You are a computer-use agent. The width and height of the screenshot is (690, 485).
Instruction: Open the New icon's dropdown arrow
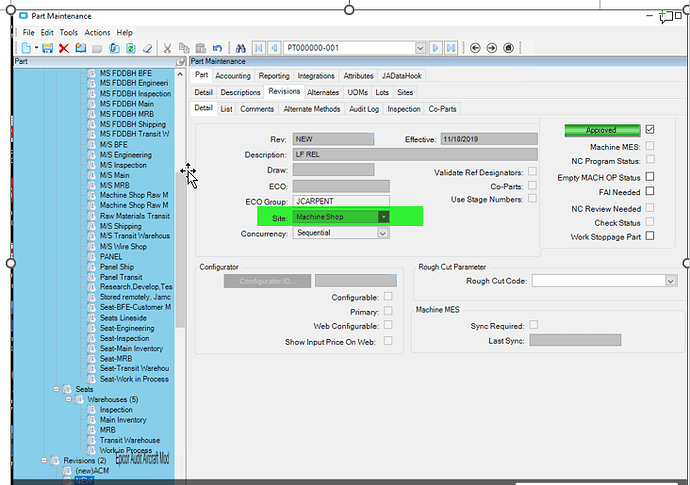36,48
